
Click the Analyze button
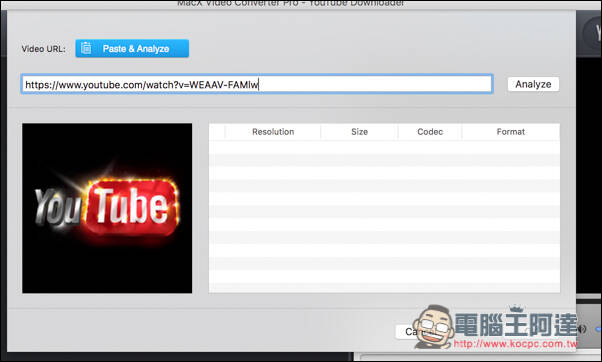[x=533, y=84]
